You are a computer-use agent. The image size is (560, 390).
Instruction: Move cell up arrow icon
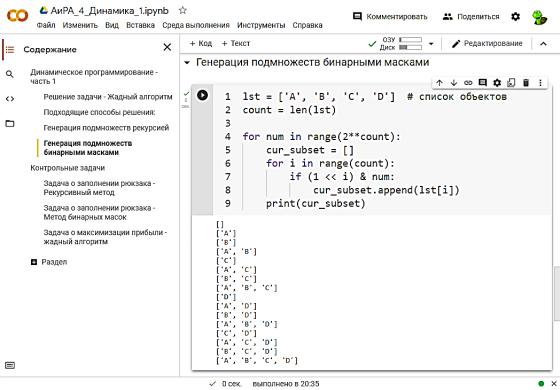[x=439, y=83]
